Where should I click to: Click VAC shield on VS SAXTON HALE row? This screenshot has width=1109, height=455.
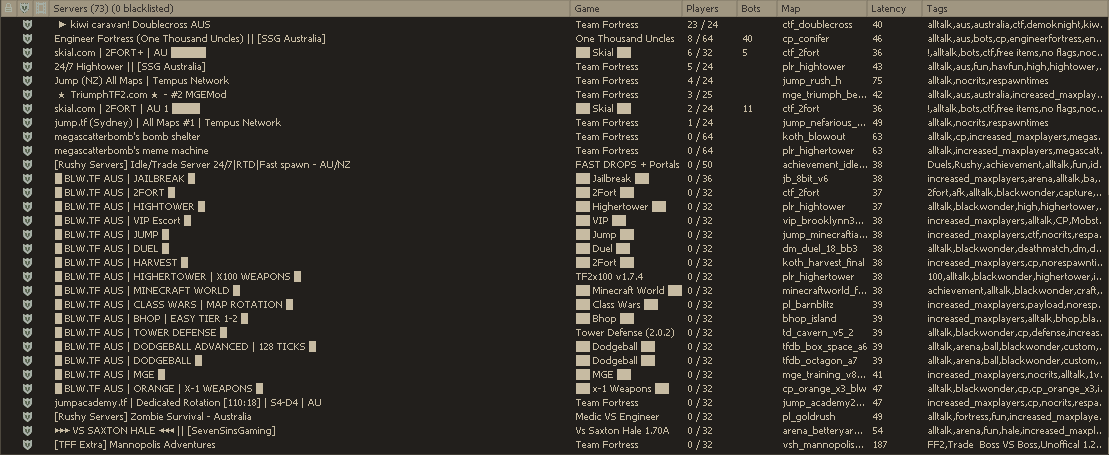(27, 431)
